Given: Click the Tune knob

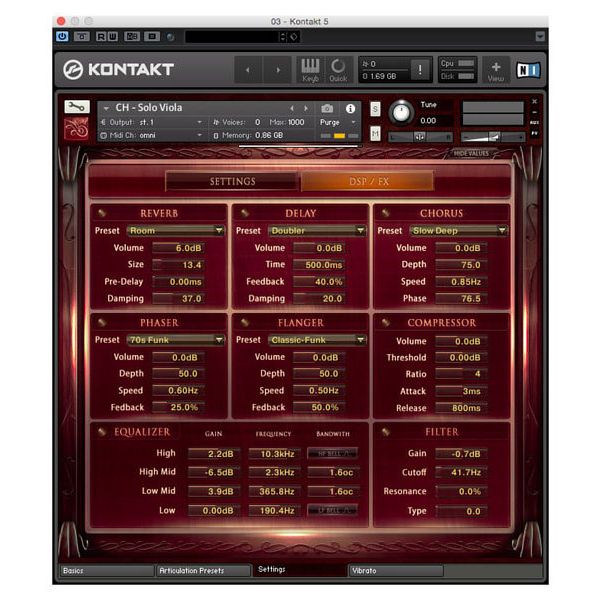Looking at the screenshot, I should (x=401, y=113).
